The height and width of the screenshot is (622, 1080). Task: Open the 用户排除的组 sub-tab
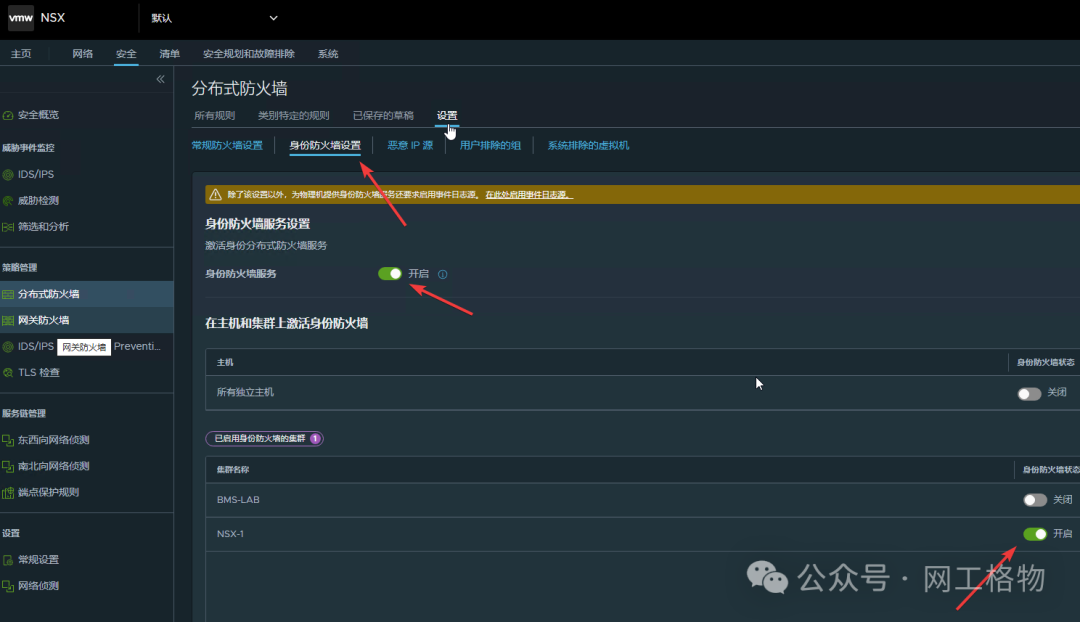[490, 145]
